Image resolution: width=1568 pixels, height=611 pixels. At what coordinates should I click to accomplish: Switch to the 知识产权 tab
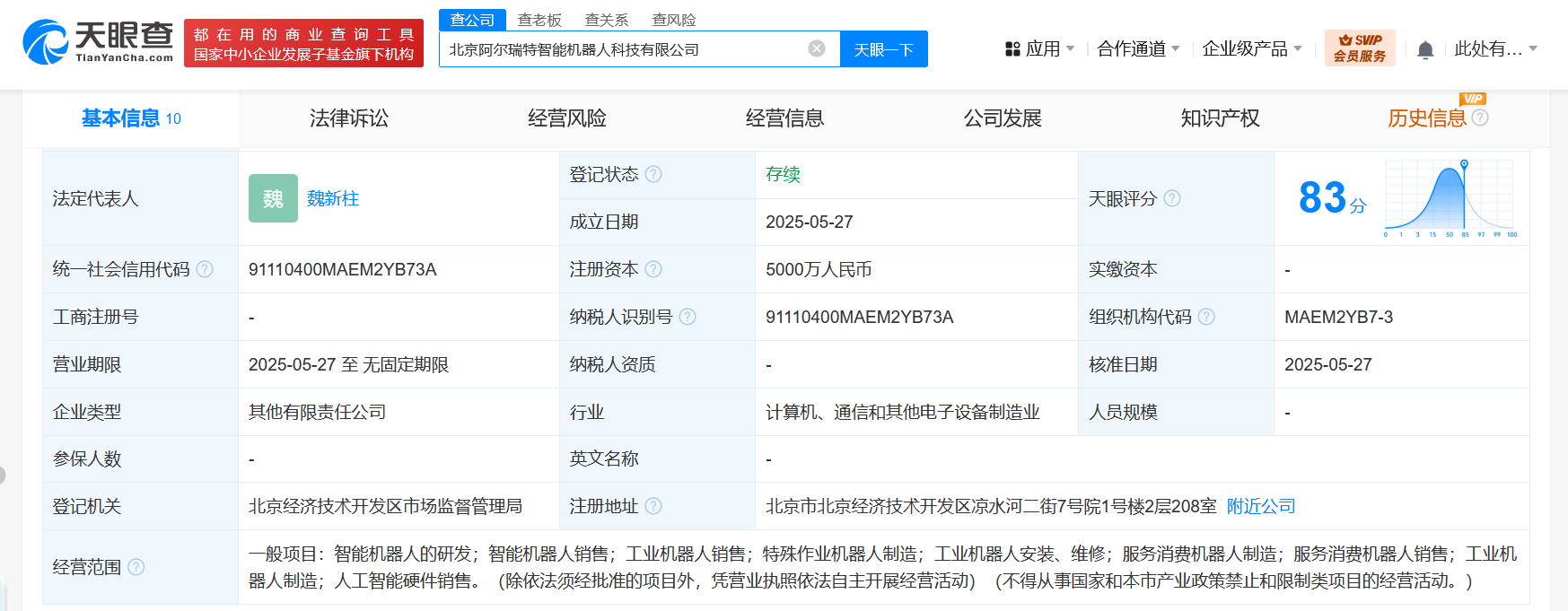pyautogui.click(x=1220, y=118)
